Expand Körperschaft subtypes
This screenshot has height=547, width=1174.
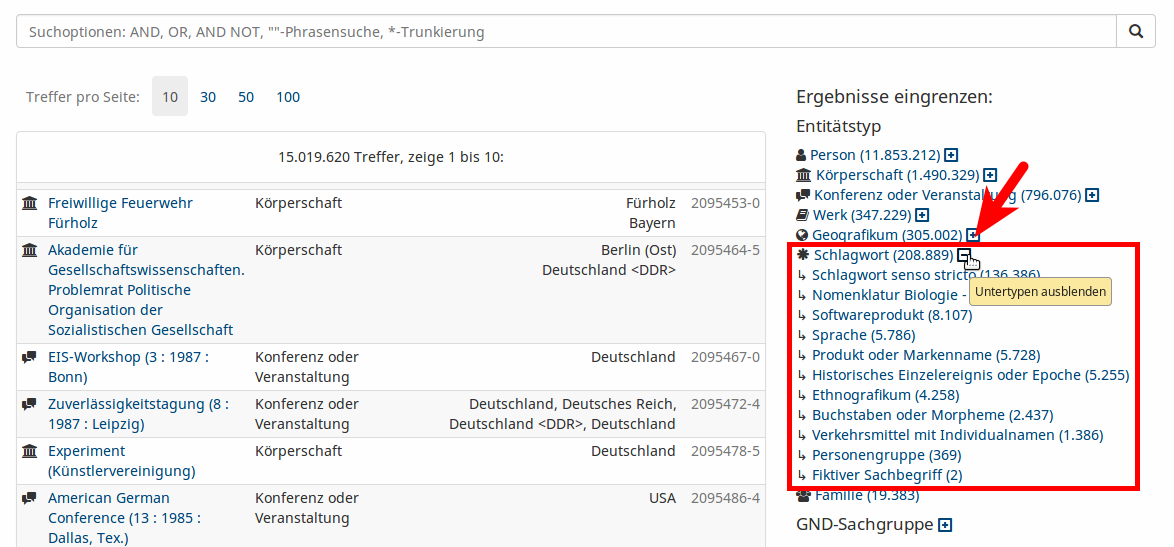click(x=990, y=175)
